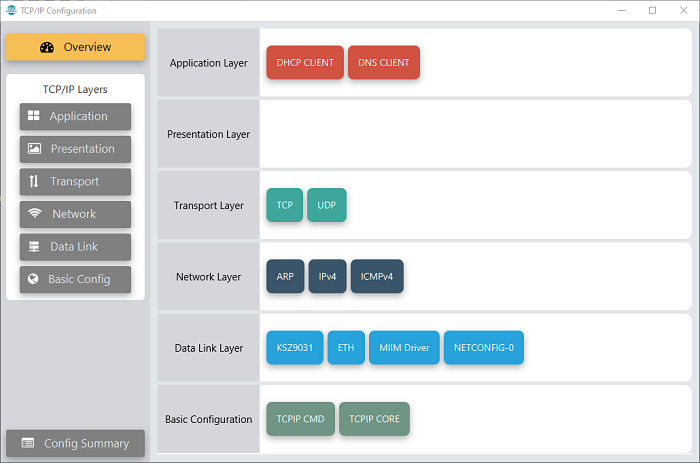The image size is (700, 463).
Task: Close the TCP/IP Configuration window
Action: 683,10
